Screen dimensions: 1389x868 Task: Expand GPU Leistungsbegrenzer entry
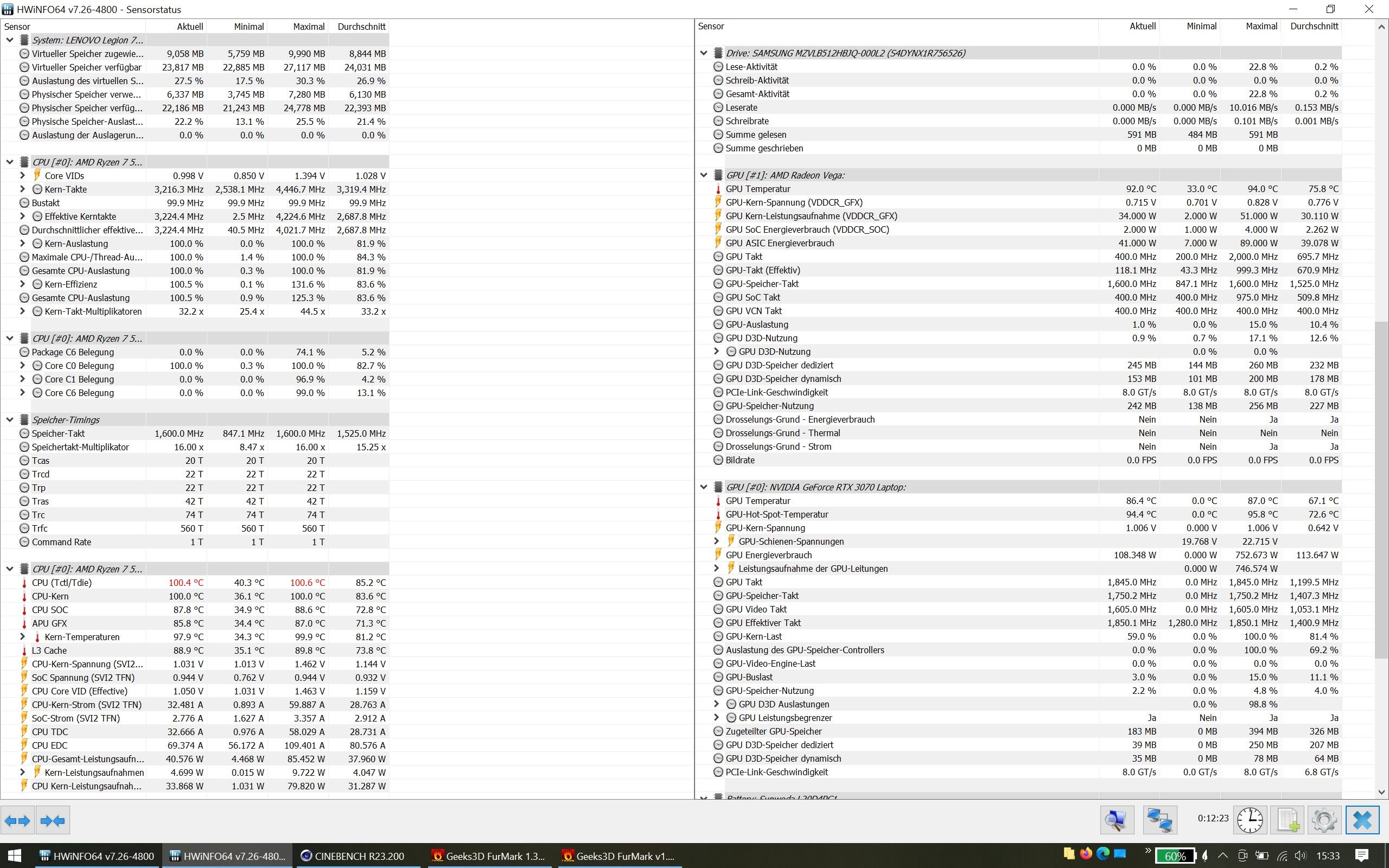(x=716, y=718)
